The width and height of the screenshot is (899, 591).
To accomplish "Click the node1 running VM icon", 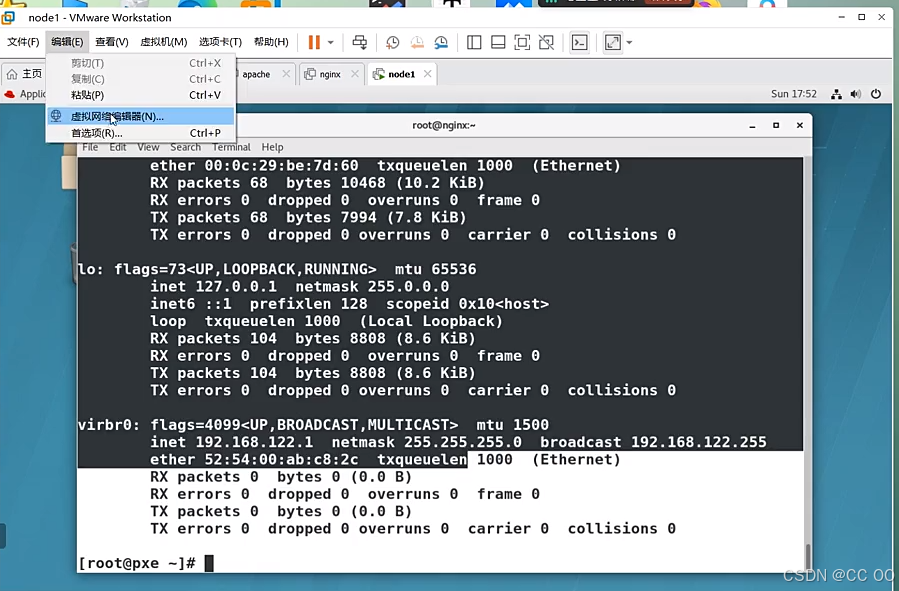I will coord(378,74).
